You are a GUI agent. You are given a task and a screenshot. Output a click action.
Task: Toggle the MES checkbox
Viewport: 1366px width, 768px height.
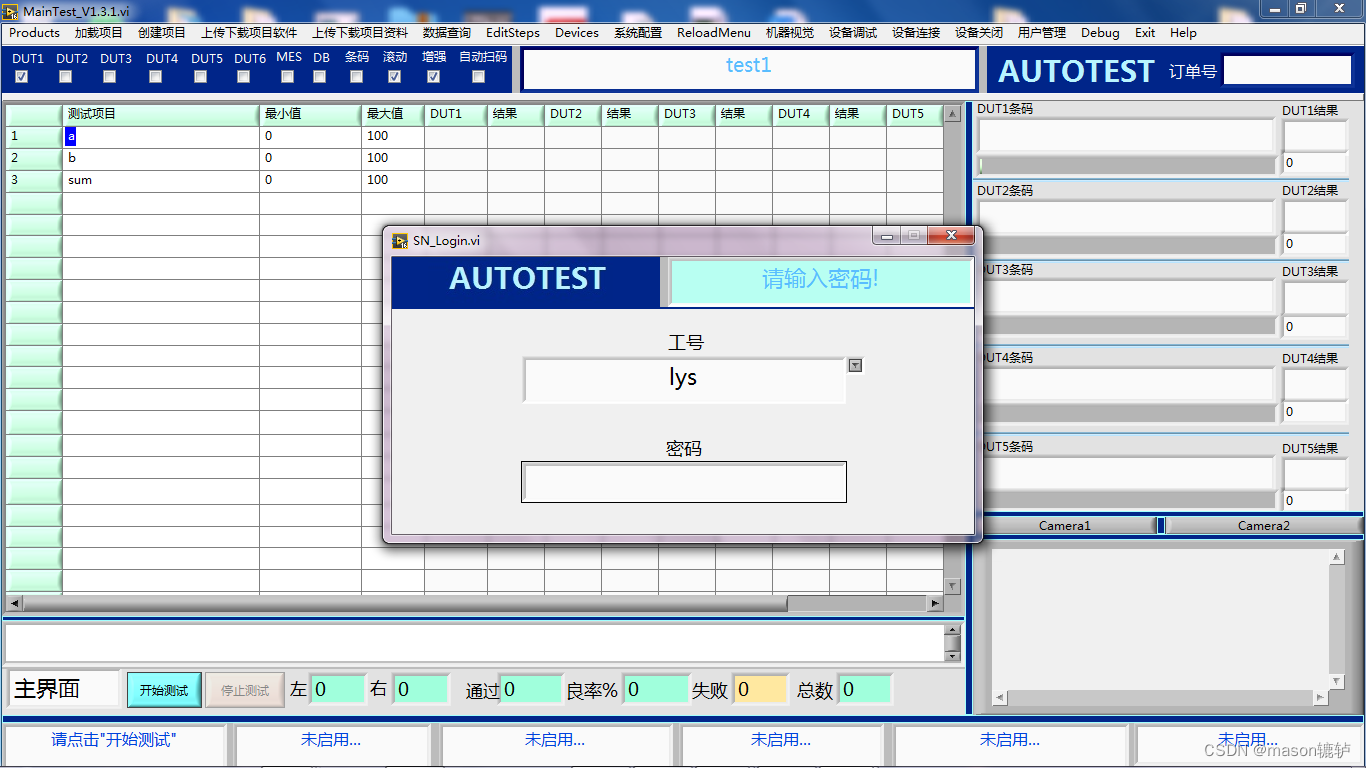click(x=288, y=77)
